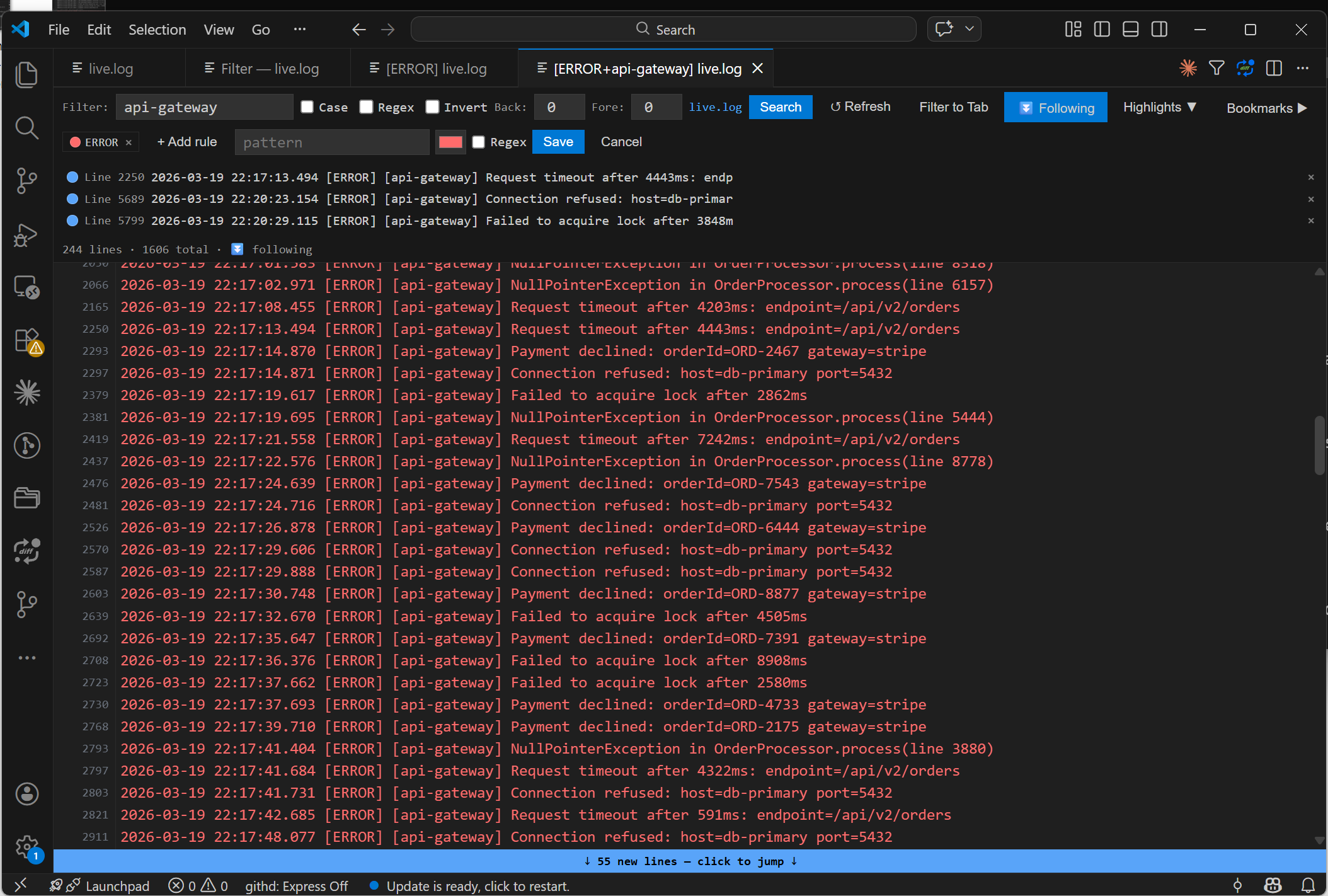The image size is (1328, 896).
Task: Navigate back with the left arrow
Action: (x=358, y=30)
